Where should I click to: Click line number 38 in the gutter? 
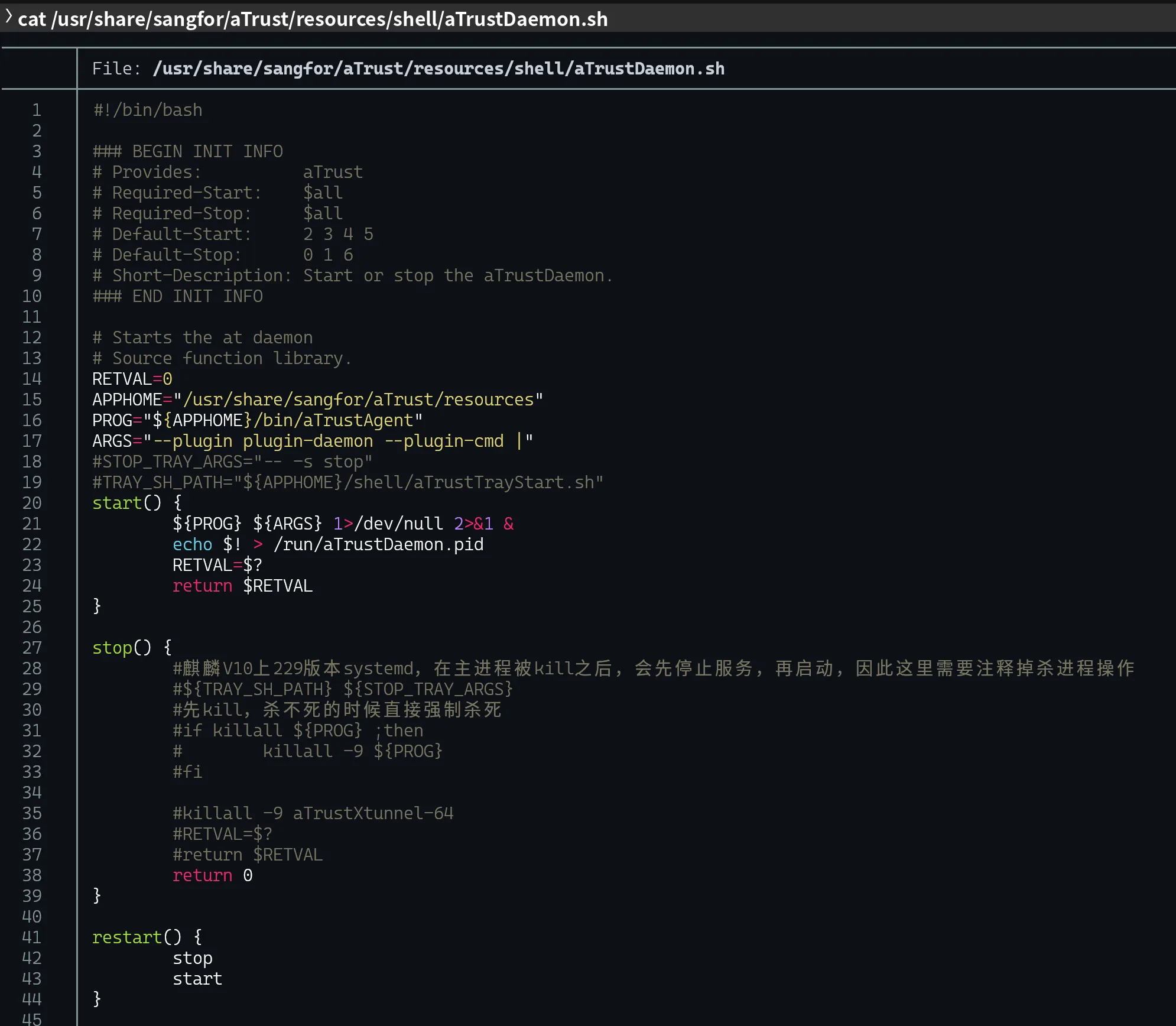[x=32, y=875]
